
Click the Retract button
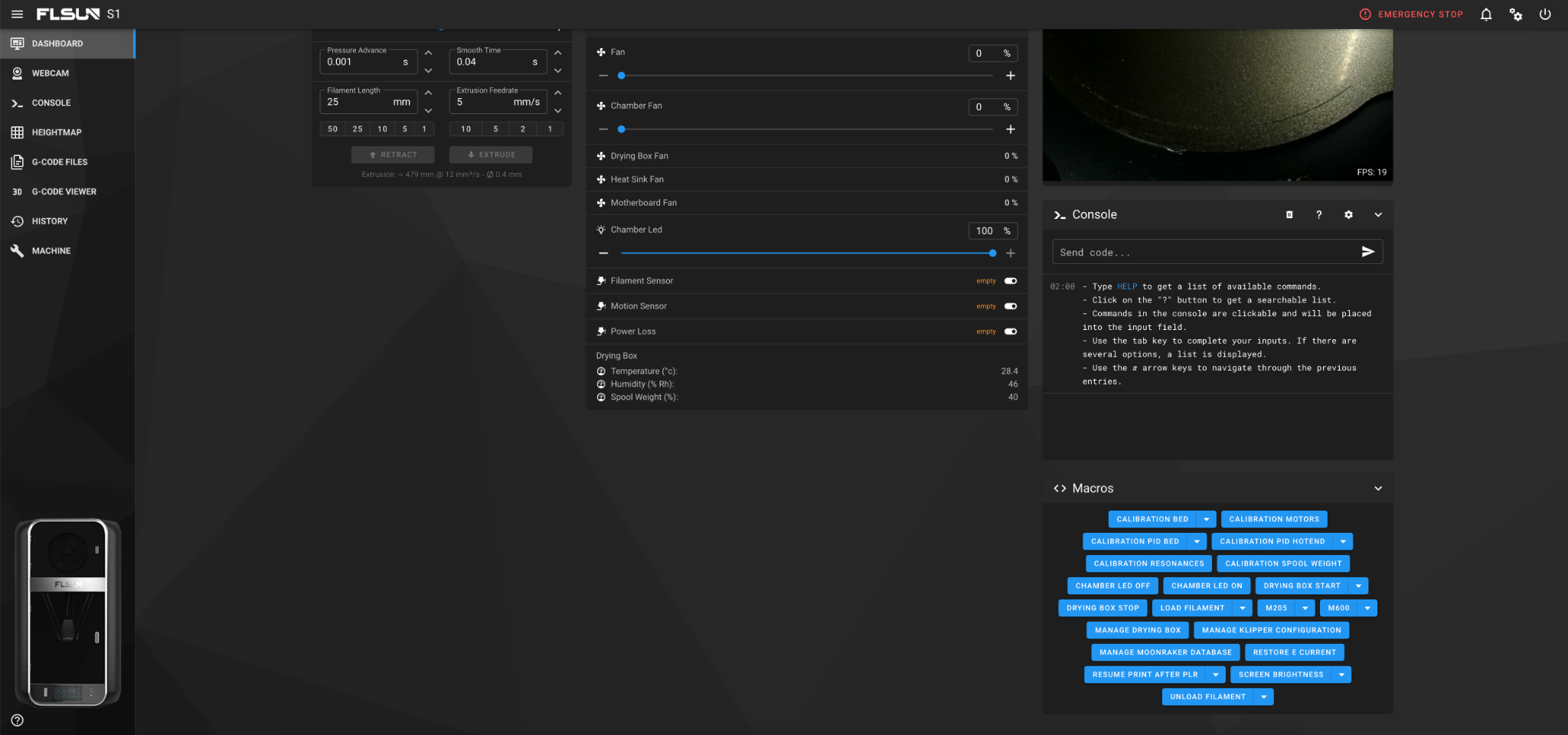point(393,155)
